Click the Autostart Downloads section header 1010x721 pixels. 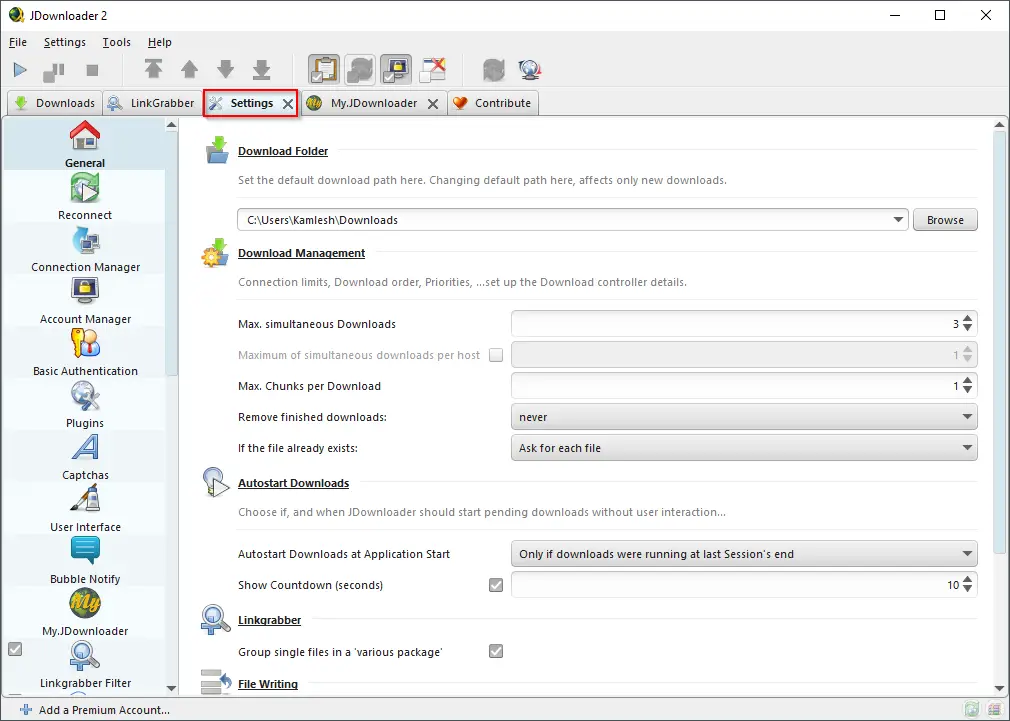click(293, 483)
